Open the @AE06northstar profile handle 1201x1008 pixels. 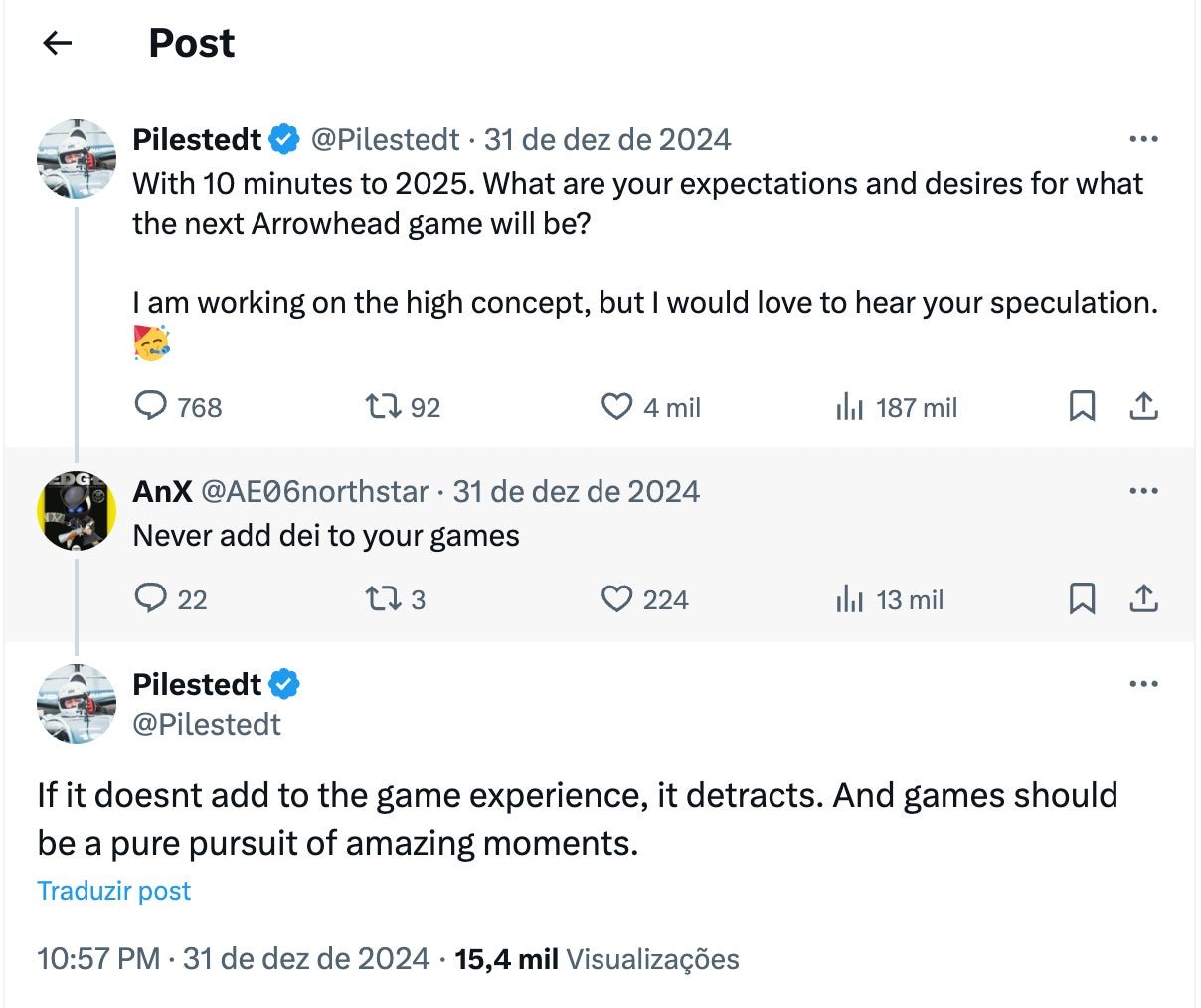click(314, 491)
